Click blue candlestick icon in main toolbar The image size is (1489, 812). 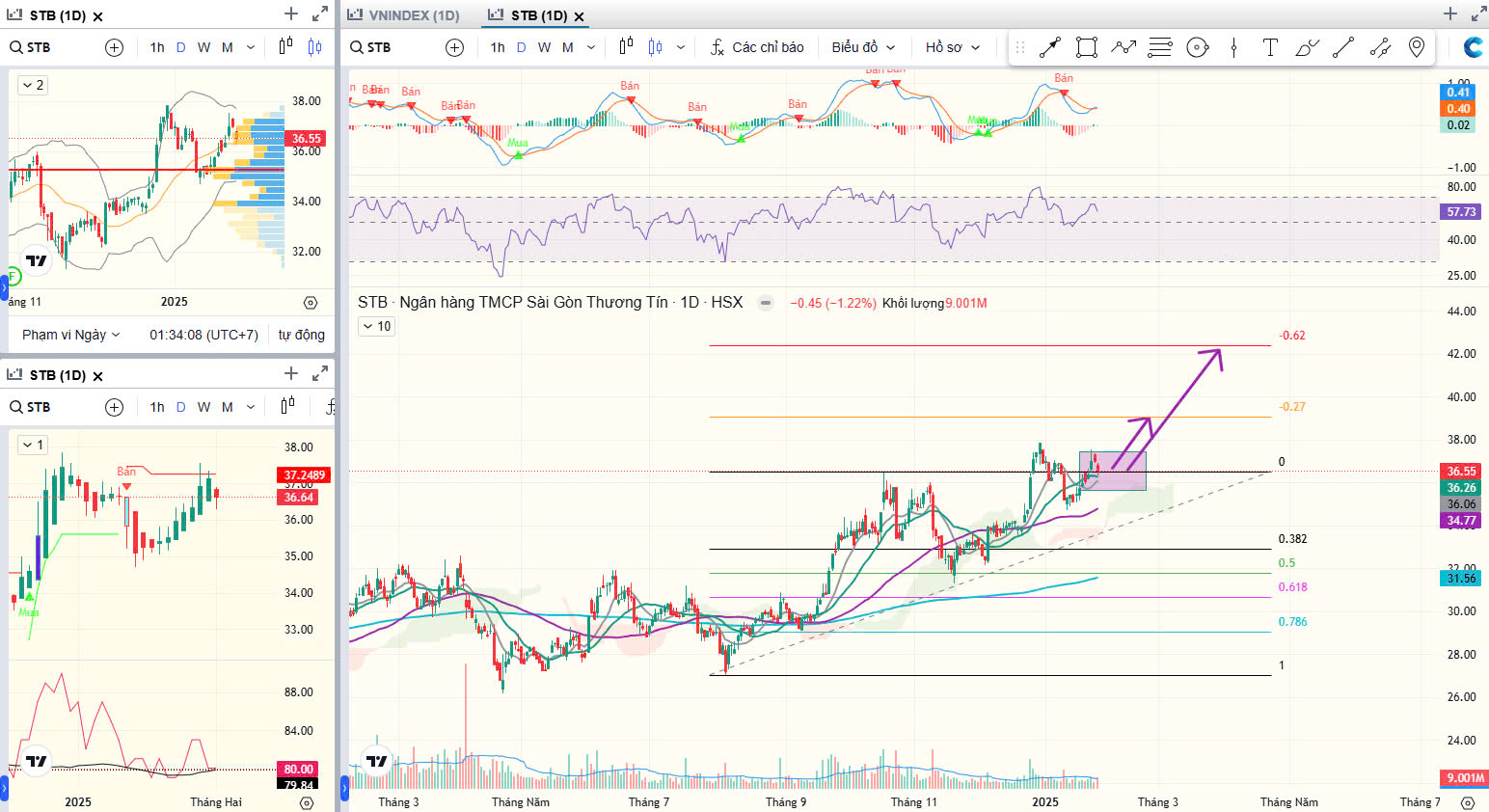[x=656, y=47]
